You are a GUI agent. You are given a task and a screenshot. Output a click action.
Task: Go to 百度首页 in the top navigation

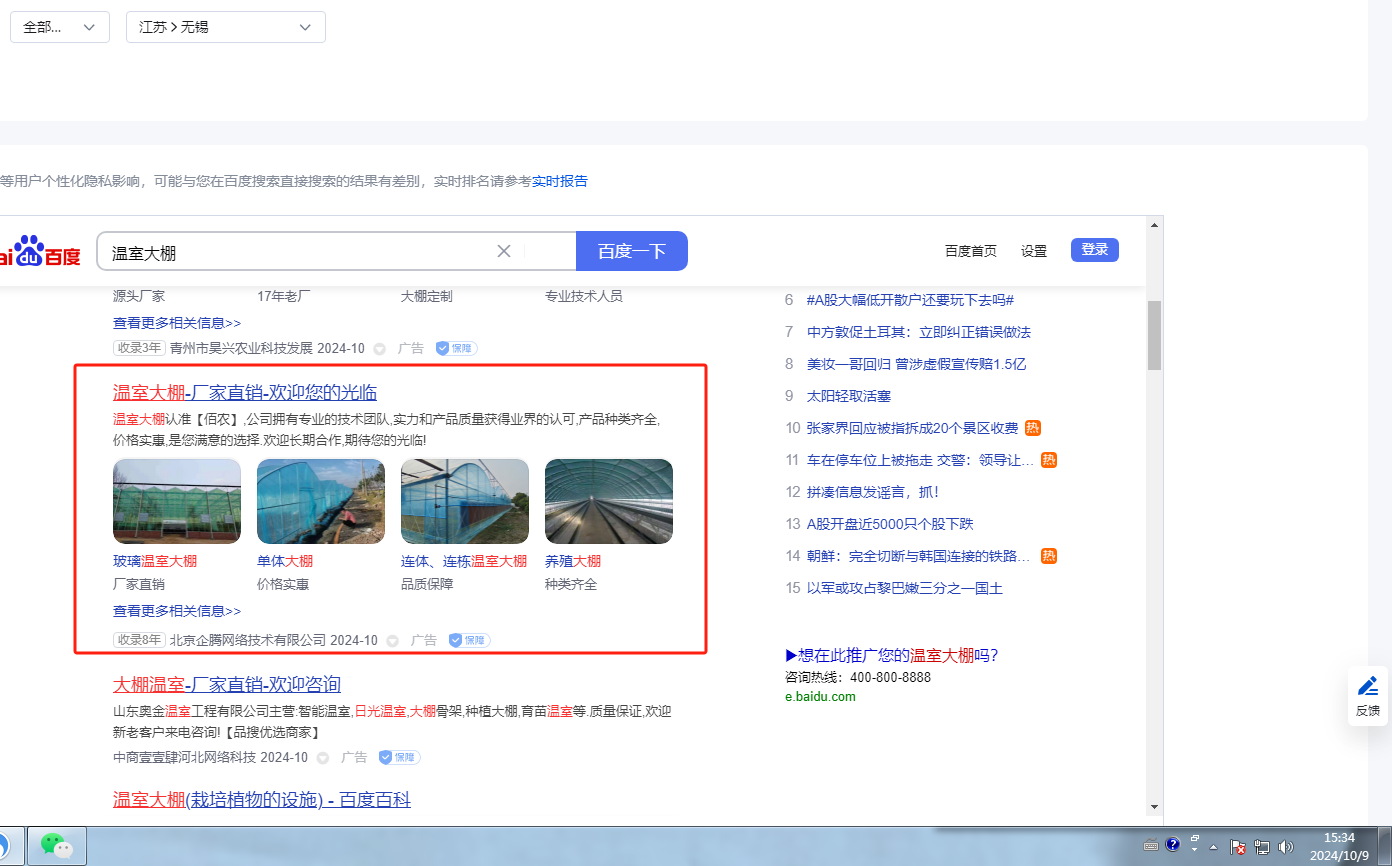click(x=970, y=251)
